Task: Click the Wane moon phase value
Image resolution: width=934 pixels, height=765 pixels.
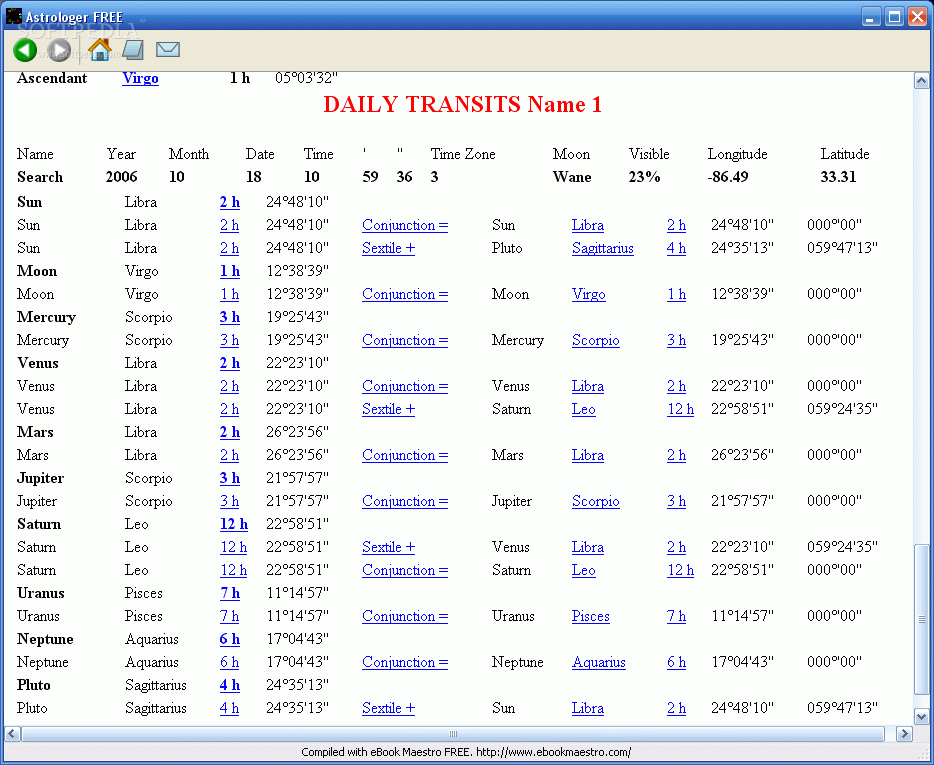Action: (572, 177)
